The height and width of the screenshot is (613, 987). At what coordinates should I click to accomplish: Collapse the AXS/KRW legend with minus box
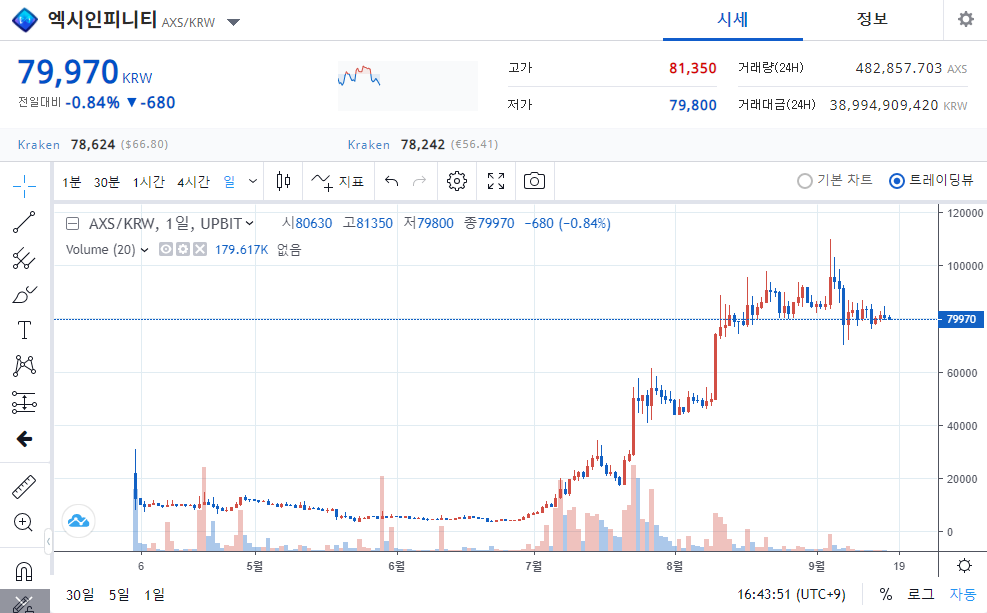coord(72,223)
